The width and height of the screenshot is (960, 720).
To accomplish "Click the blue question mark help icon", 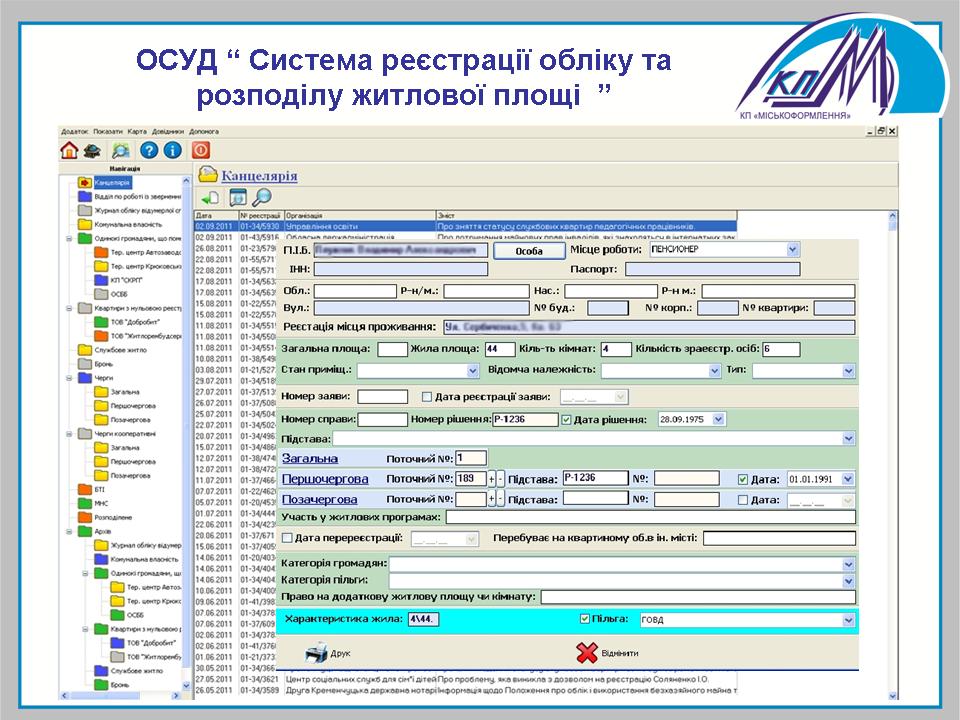I will click(149, 150).
